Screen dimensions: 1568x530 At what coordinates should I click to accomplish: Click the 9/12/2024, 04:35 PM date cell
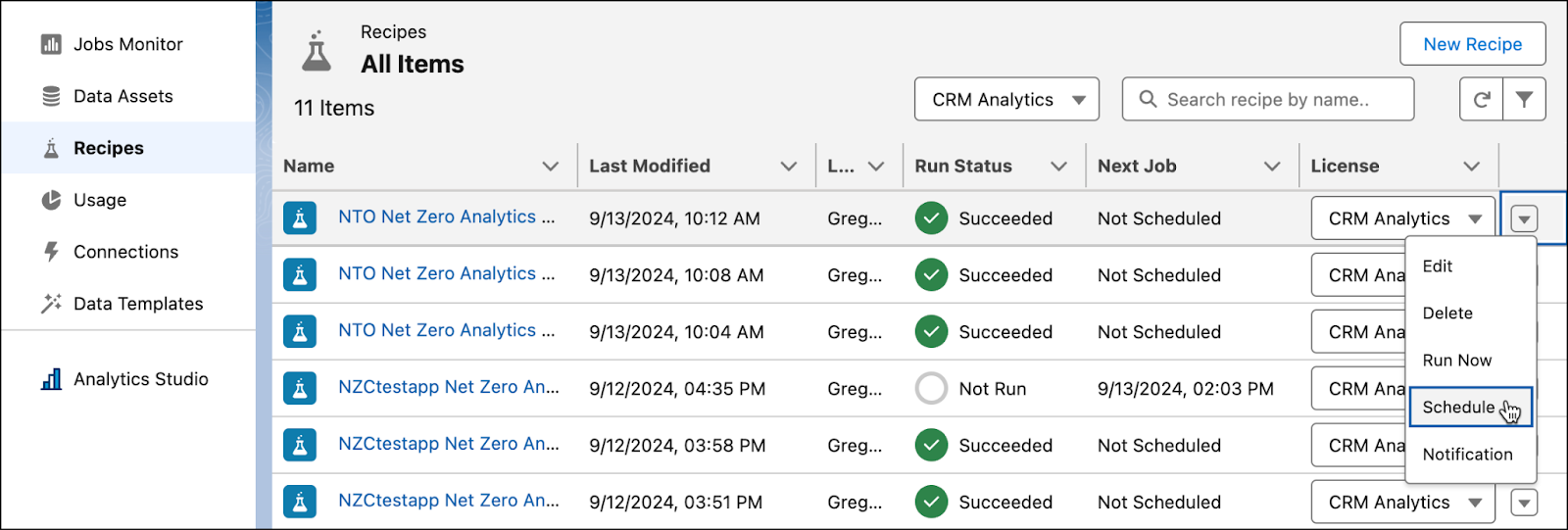point(677,389)
